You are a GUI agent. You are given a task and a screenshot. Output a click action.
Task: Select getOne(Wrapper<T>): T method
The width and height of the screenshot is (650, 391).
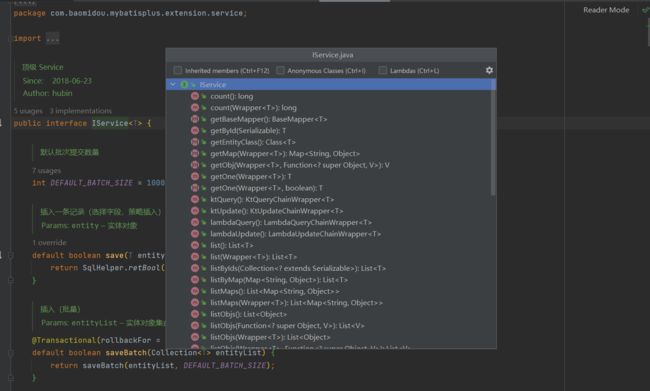tap(251, 177)
